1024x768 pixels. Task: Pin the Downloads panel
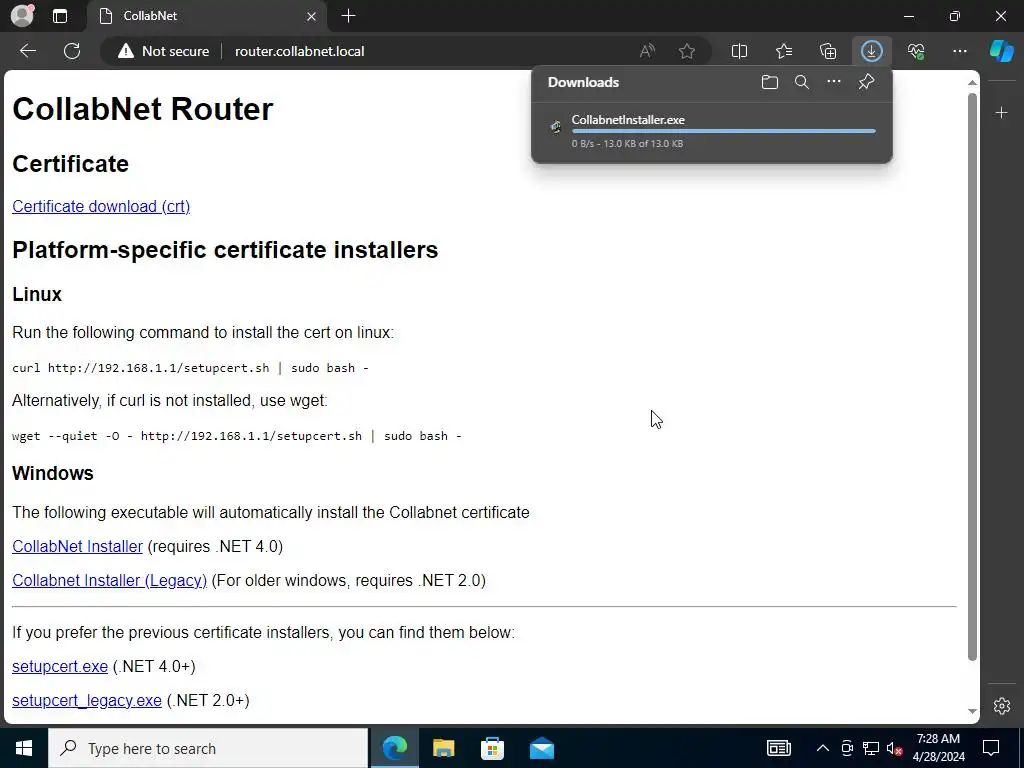(x=866, y=82)
